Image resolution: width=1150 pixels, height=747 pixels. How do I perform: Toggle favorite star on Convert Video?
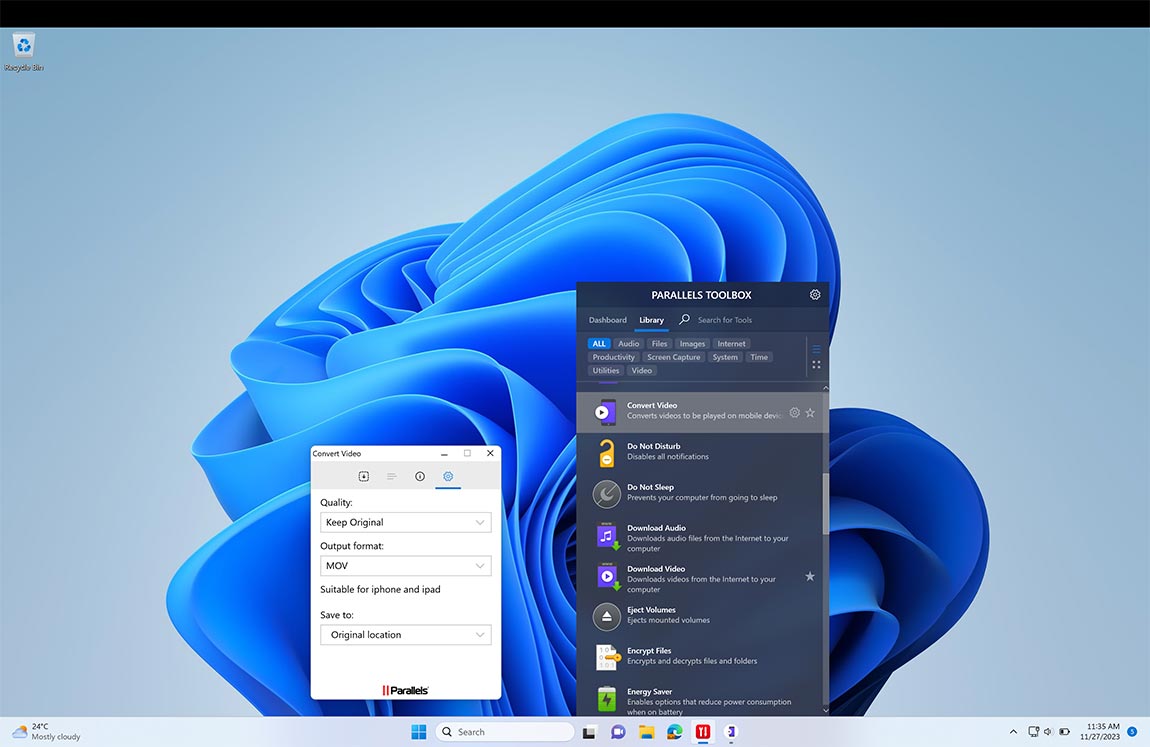[810, 412]
